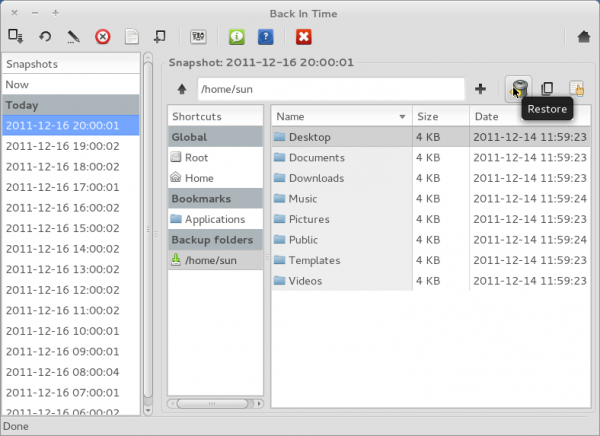This screenshot has height=436, width=600.
Task: Click the Restore trash-can icon
Action: click(518, 89)
